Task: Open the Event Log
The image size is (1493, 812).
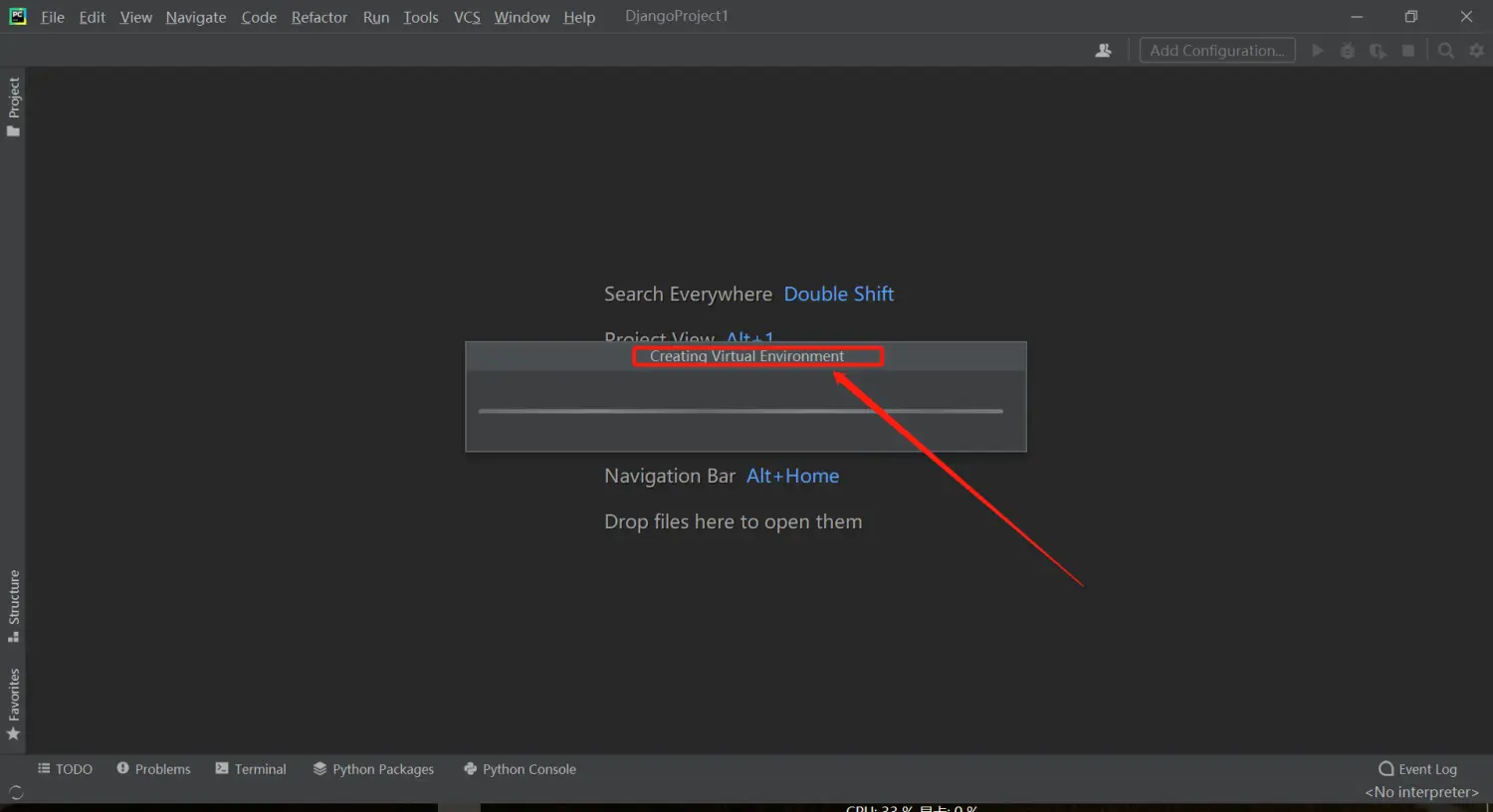Action: click(x=1417, y=769)
